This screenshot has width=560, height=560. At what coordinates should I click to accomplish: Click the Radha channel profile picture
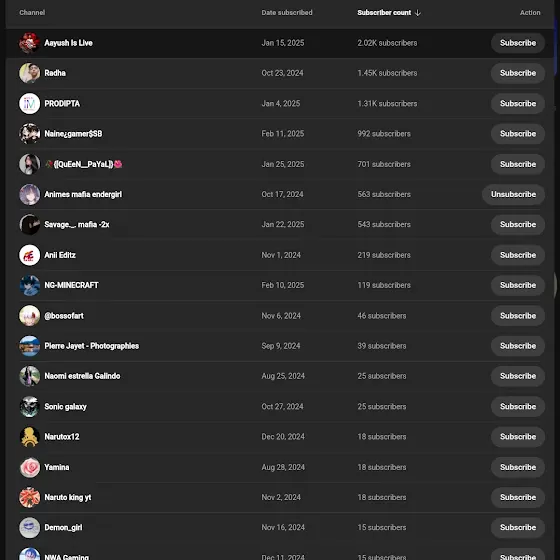pos(29,73)
